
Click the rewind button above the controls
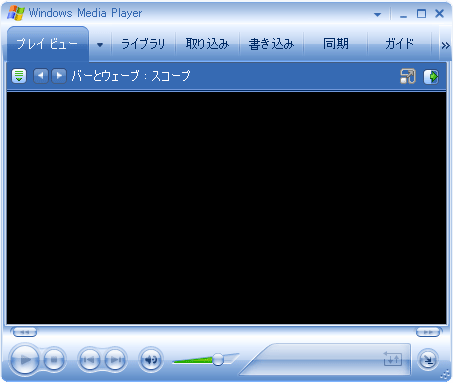[x=24, y=332]
